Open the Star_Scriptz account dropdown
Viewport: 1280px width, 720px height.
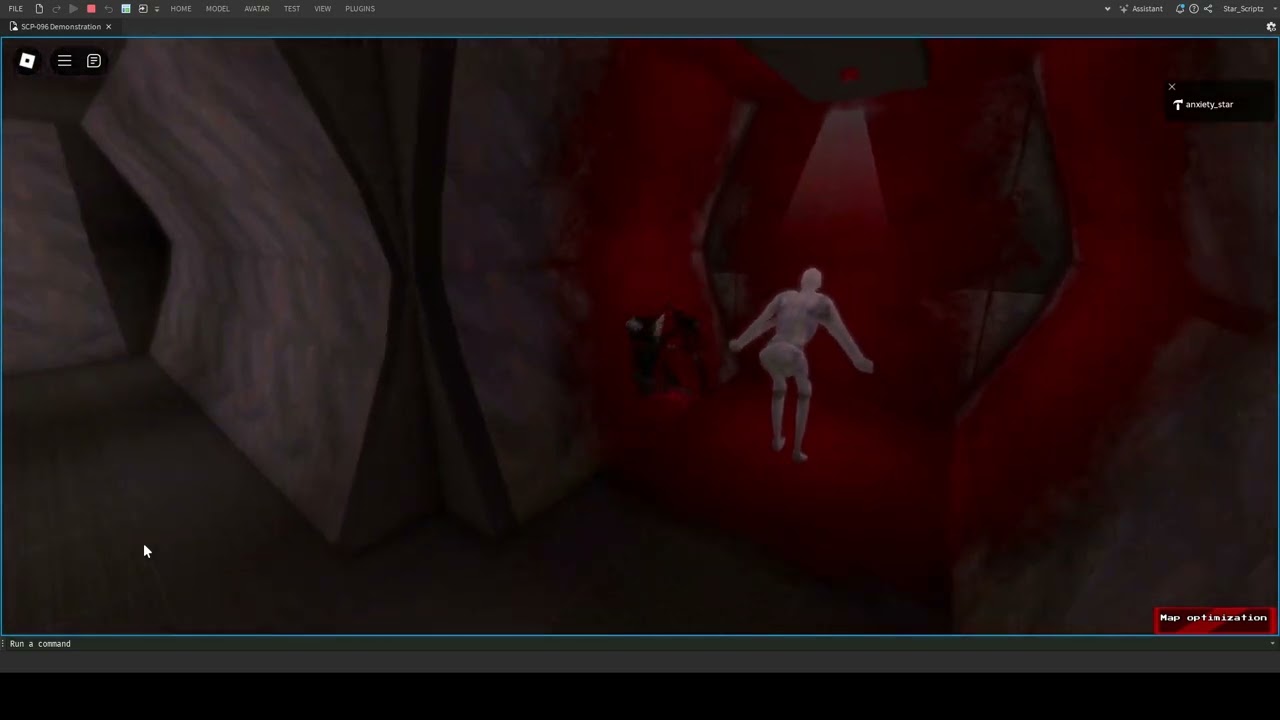pos(1249,9)
